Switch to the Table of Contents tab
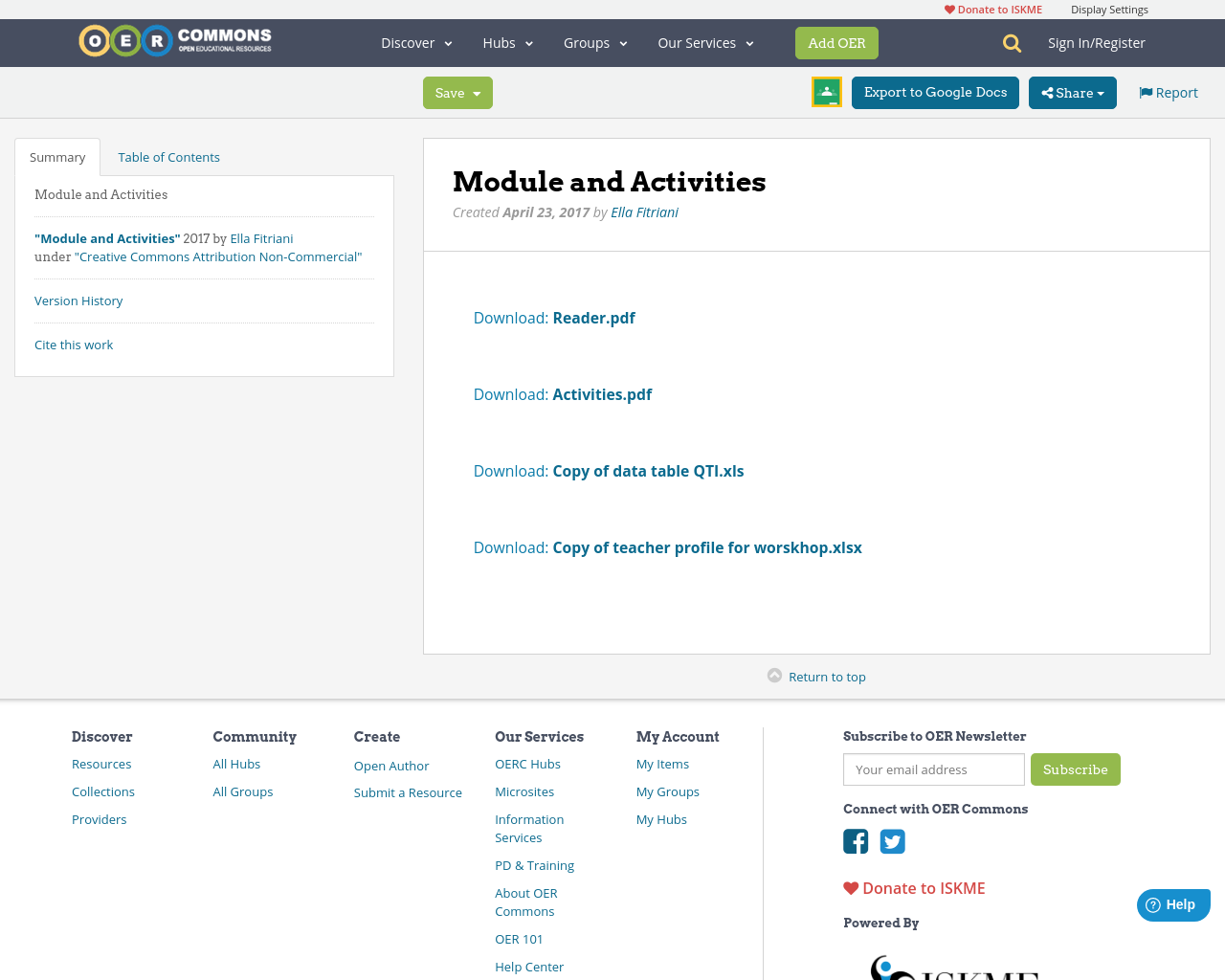The width and height of the screenshot is (1225, 980). click(x=168, y=156)
